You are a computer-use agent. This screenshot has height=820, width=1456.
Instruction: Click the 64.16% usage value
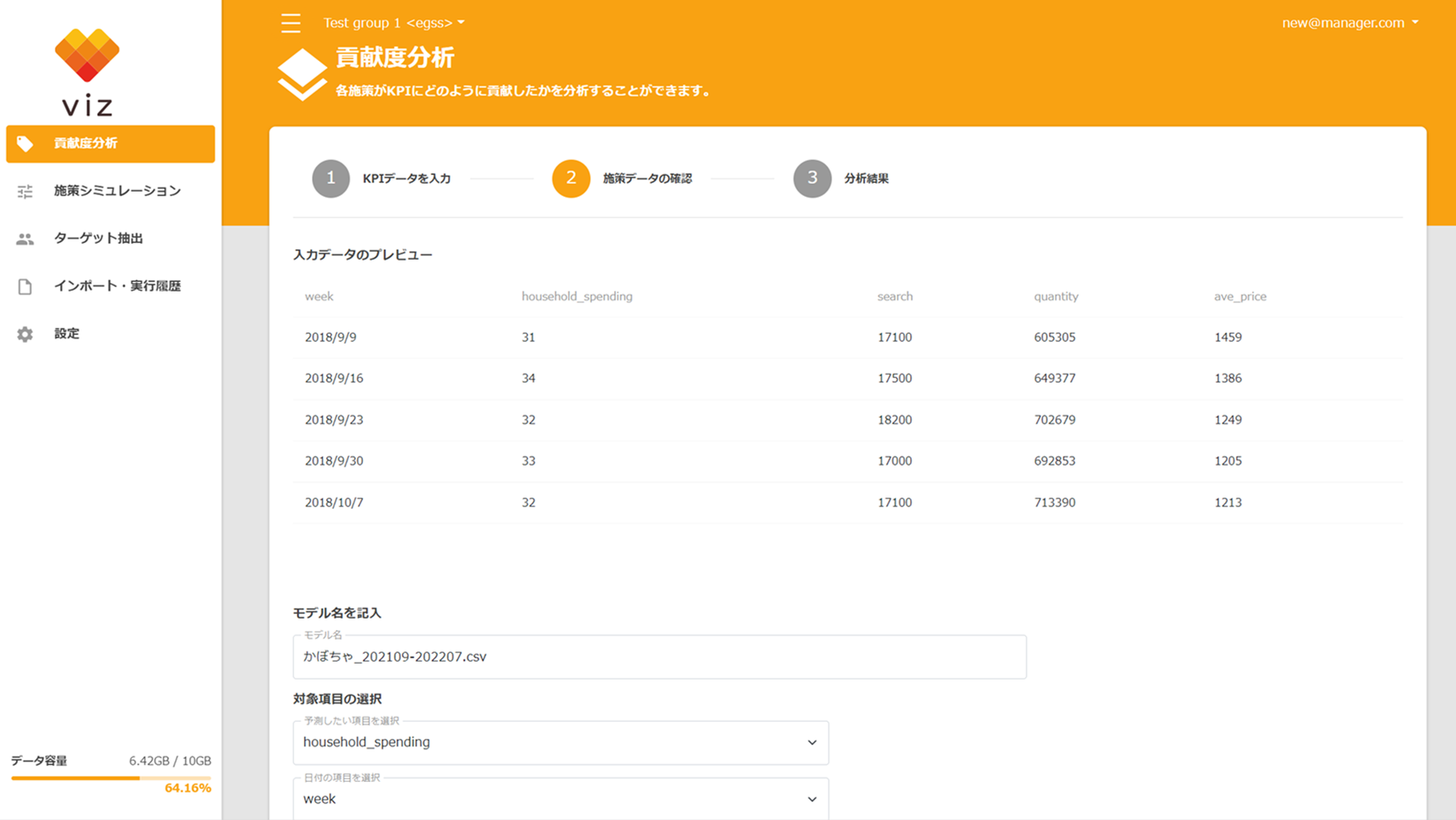187,788
